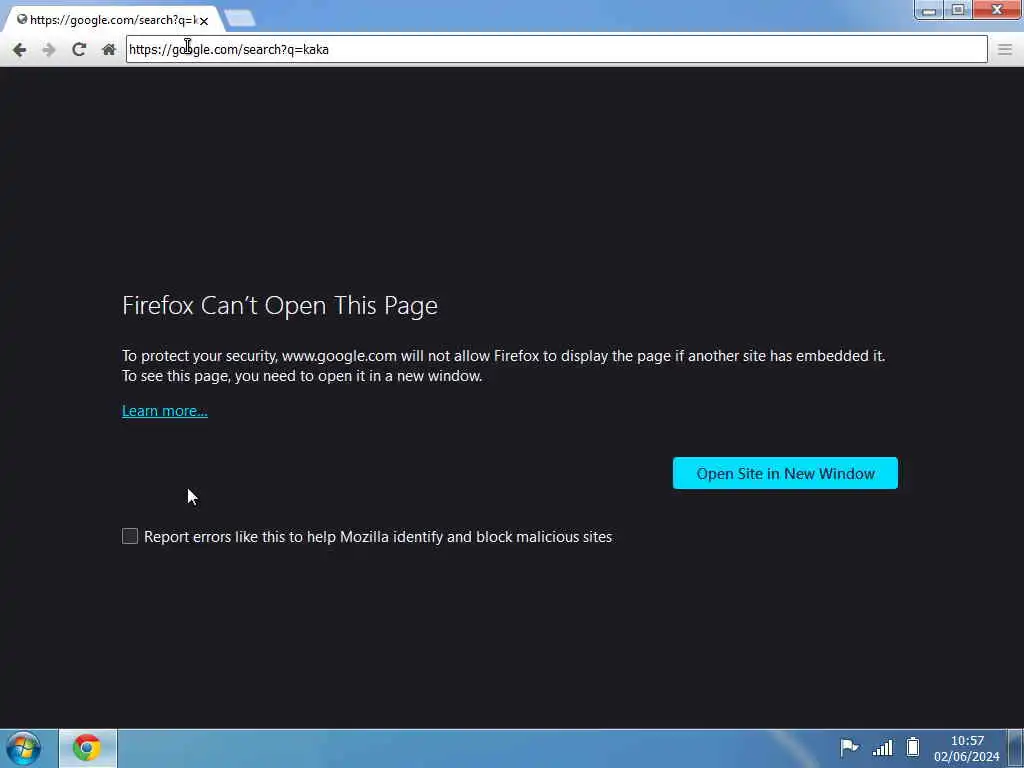Viewport: 1024px width, 768px height.
Task: Maximize the browser window
Action: click(957, 10)
